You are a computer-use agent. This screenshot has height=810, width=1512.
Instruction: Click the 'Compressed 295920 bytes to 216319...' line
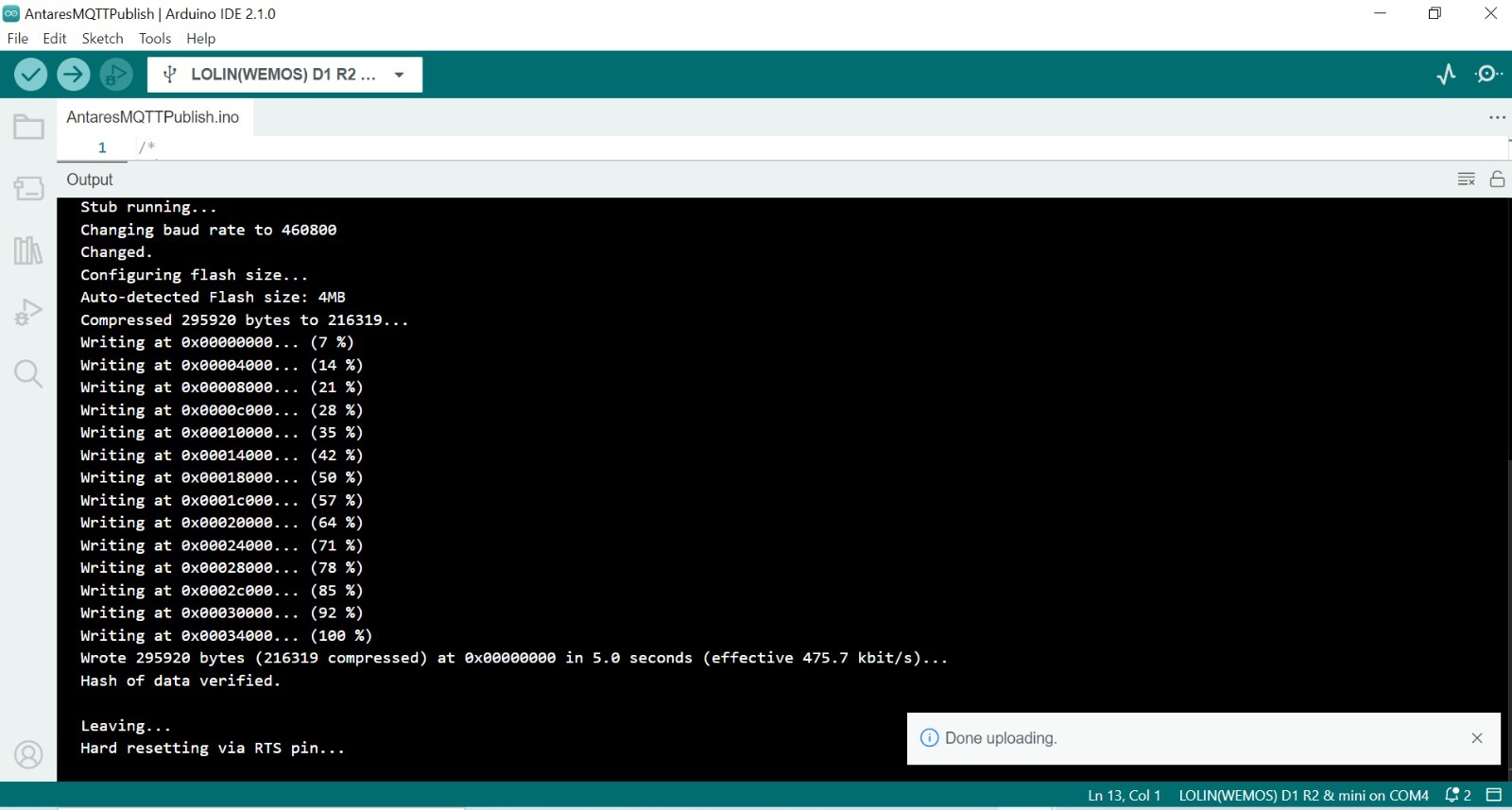click(245, 319)
